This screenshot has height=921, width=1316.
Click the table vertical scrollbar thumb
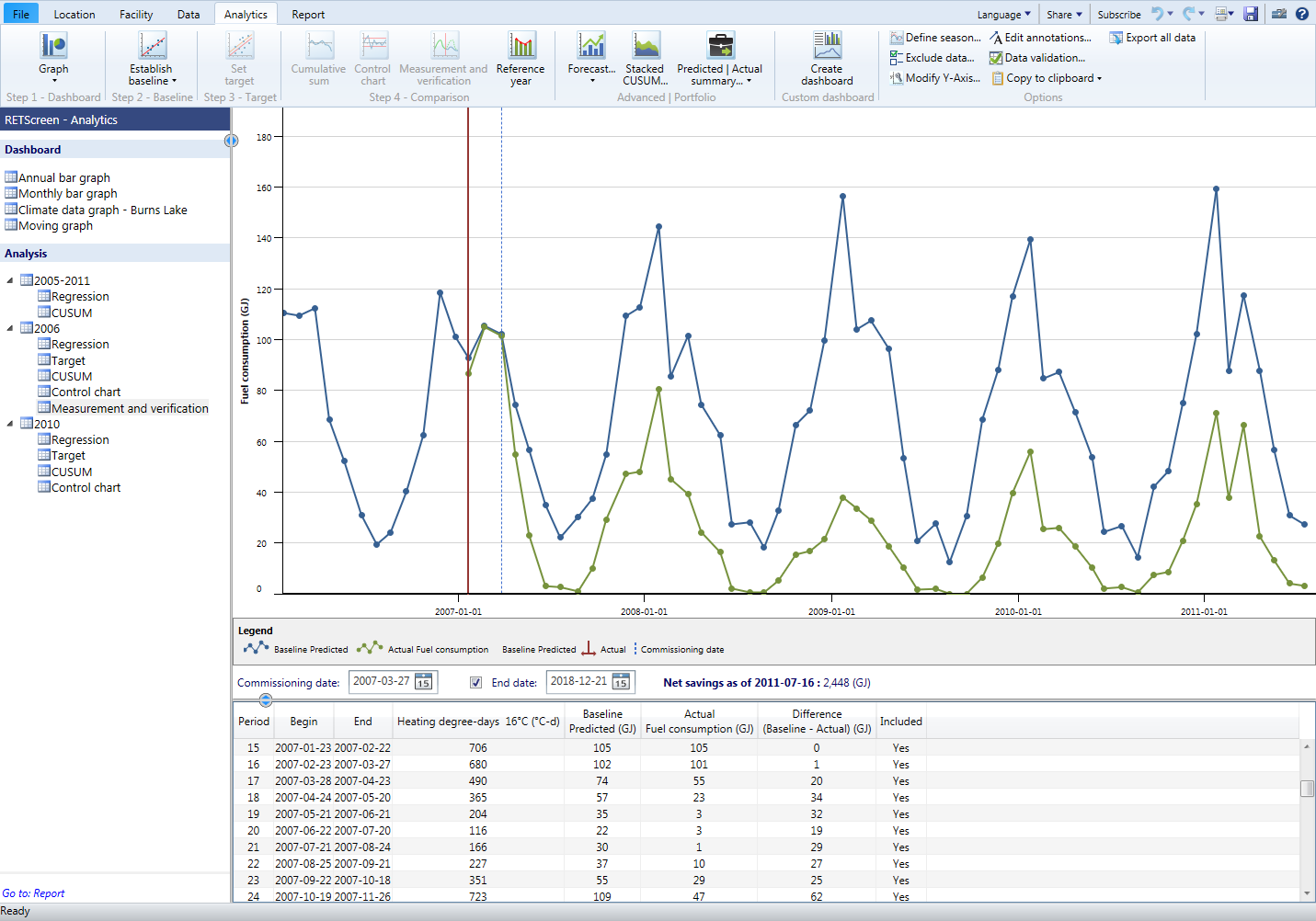click(1307, 789)
